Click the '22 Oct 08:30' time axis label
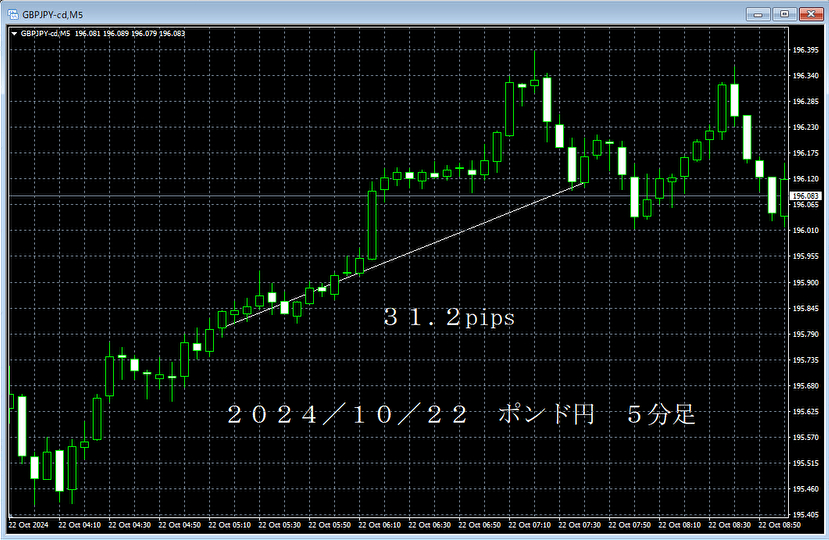This screenshot has width=829, height=540. pyautogui.click(x=730, y=525)
